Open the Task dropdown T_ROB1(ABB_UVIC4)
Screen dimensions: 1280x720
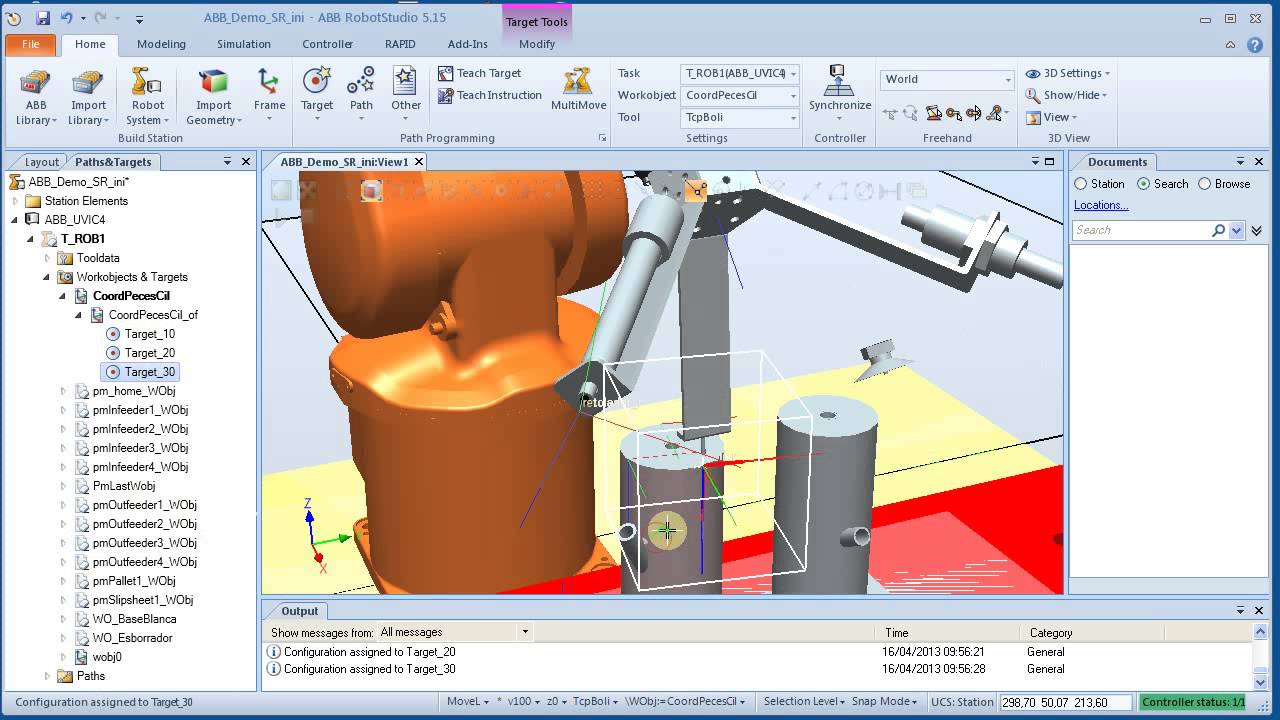pos(740,73)
